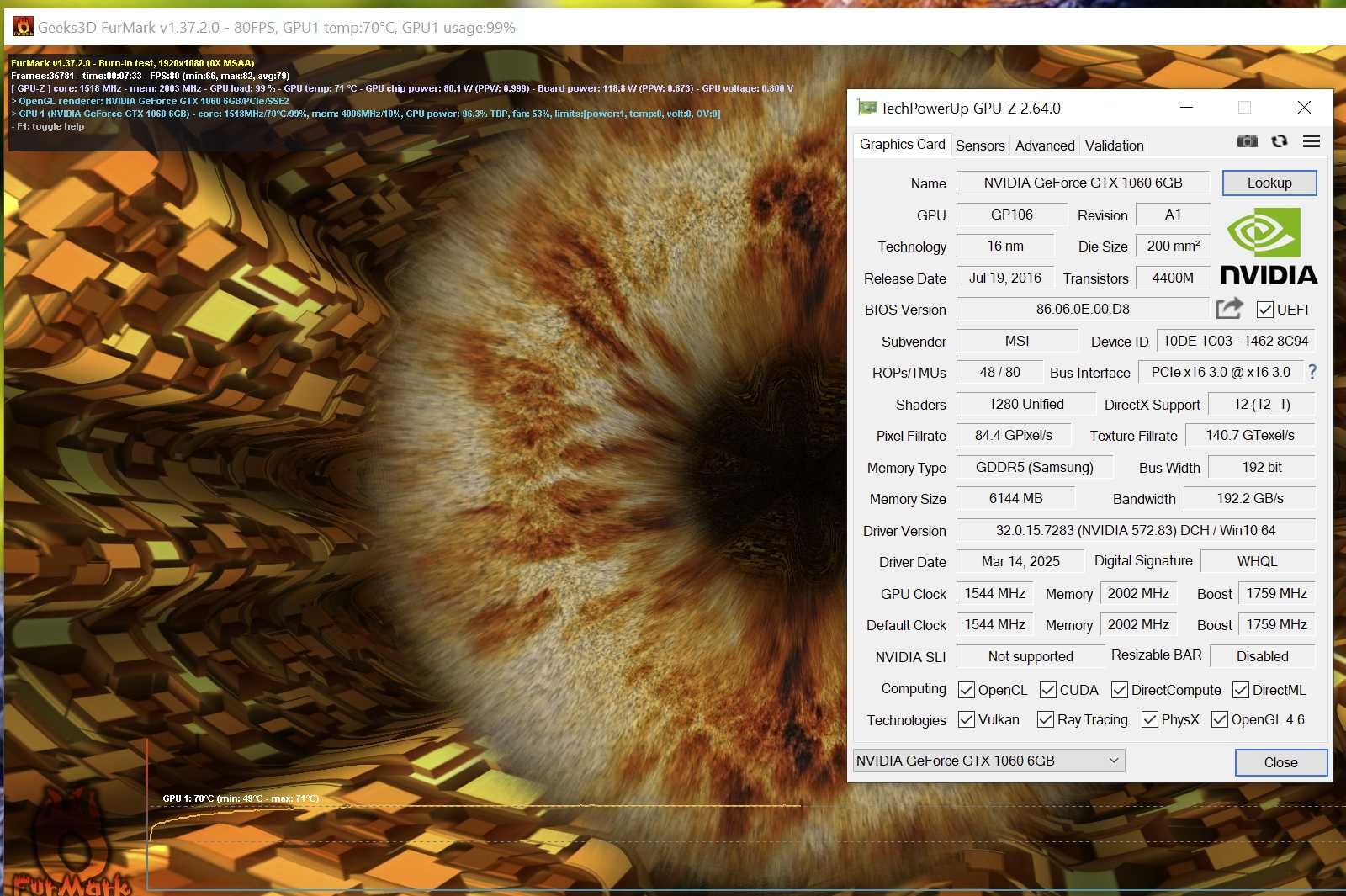The width and height of the screenshot is (1346, 896).
Task: Click the FurMark 'Burn-in test, 1920x1080 (0X MSAA)' line
Action: tap(132, 63)
